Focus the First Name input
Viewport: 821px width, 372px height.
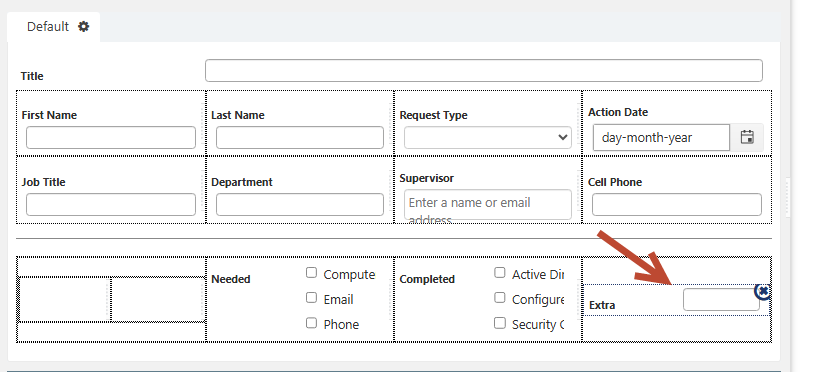coord(111,137)
